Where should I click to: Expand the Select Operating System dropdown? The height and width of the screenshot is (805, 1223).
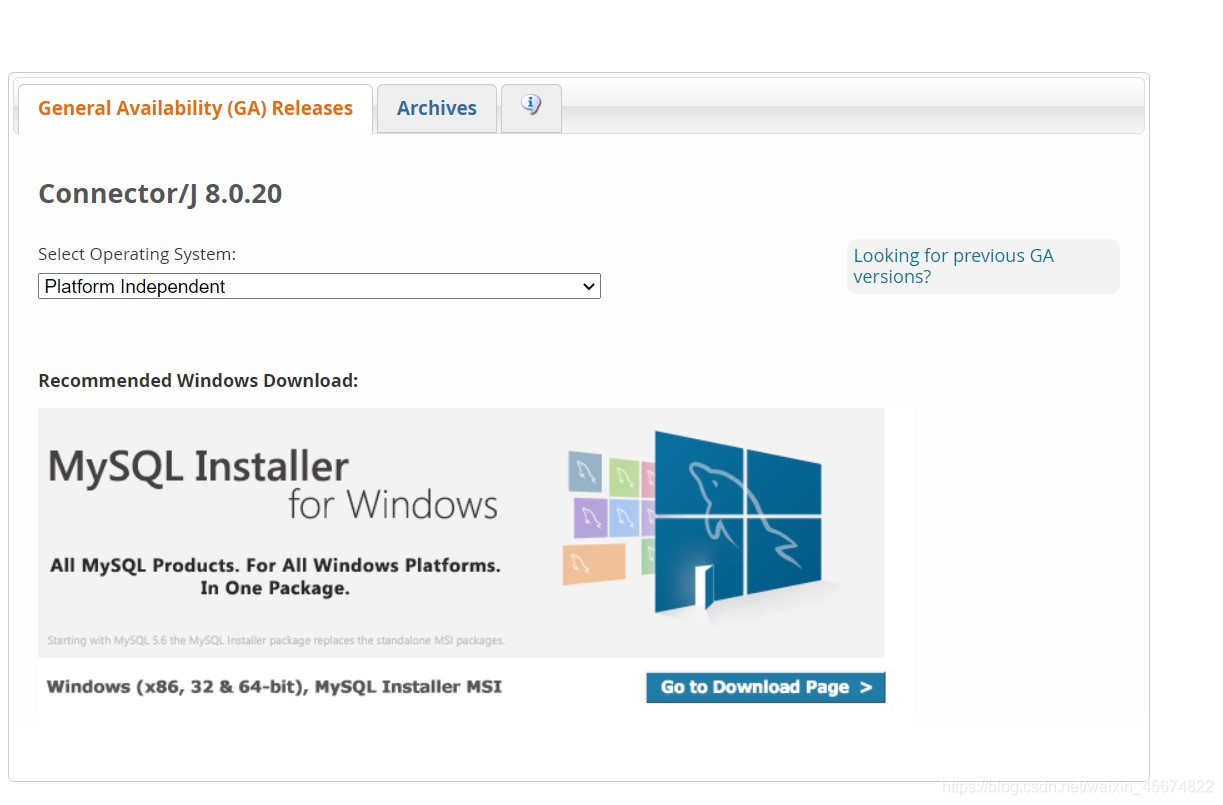coord(319,286)
